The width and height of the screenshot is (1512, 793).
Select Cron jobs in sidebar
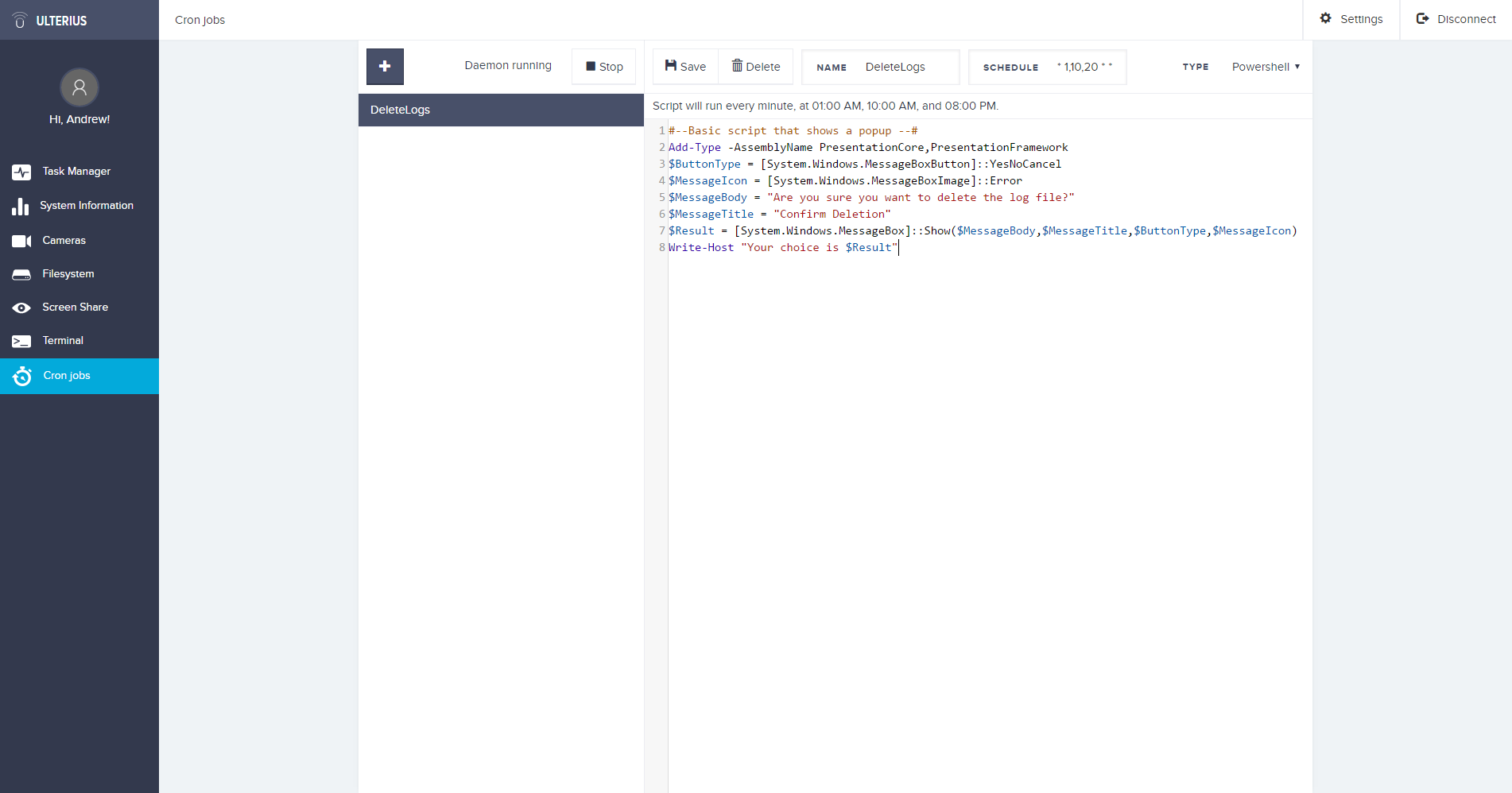click(x=79, y=376)
